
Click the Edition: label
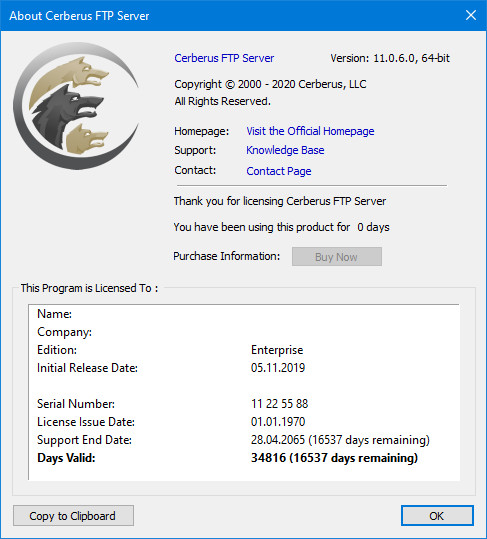(57, 350)
